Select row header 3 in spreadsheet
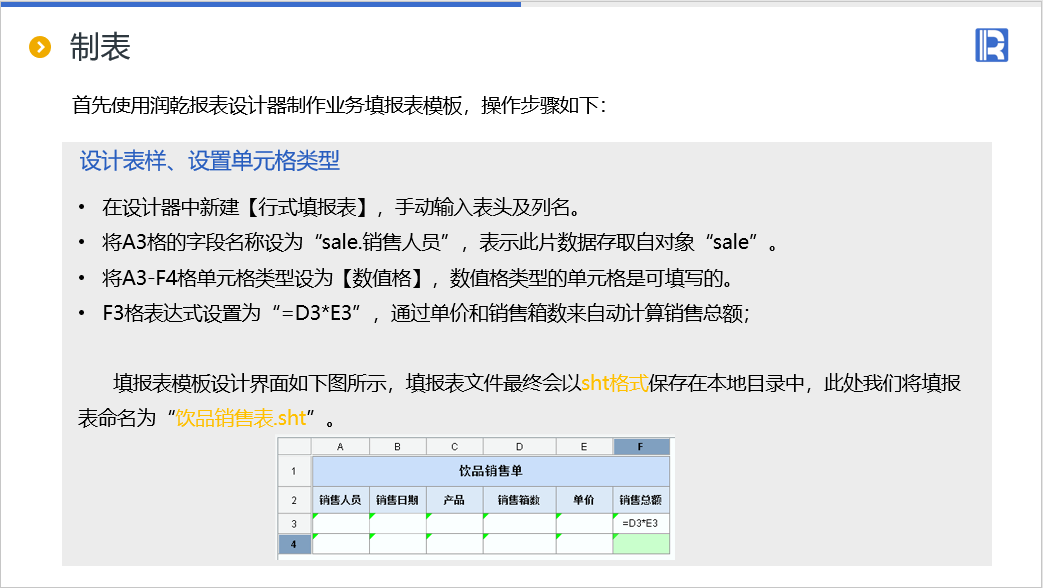This screenshot has width=1043, height=588. point(294,523)
